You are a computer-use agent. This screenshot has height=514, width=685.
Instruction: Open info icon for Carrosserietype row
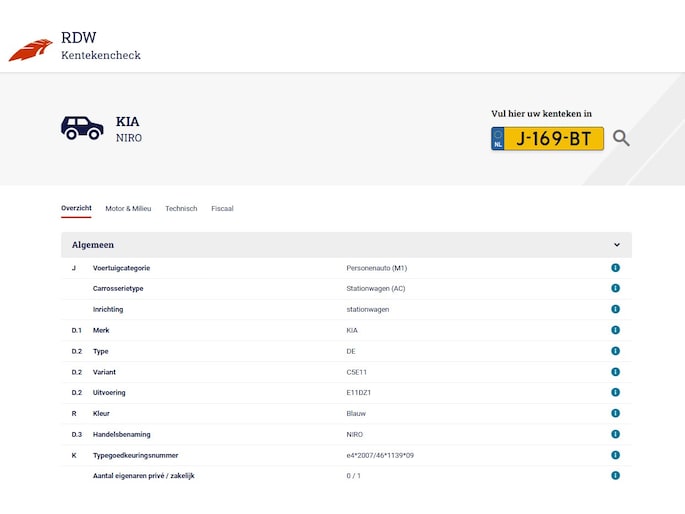[x=615, y=288]
